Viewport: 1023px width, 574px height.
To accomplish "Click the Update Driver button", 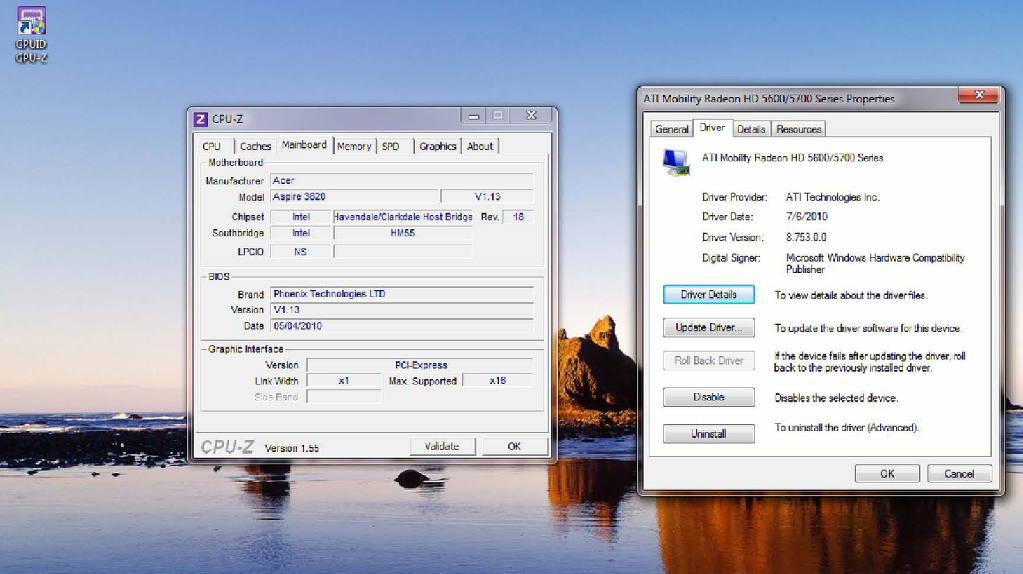I will 709,327.
